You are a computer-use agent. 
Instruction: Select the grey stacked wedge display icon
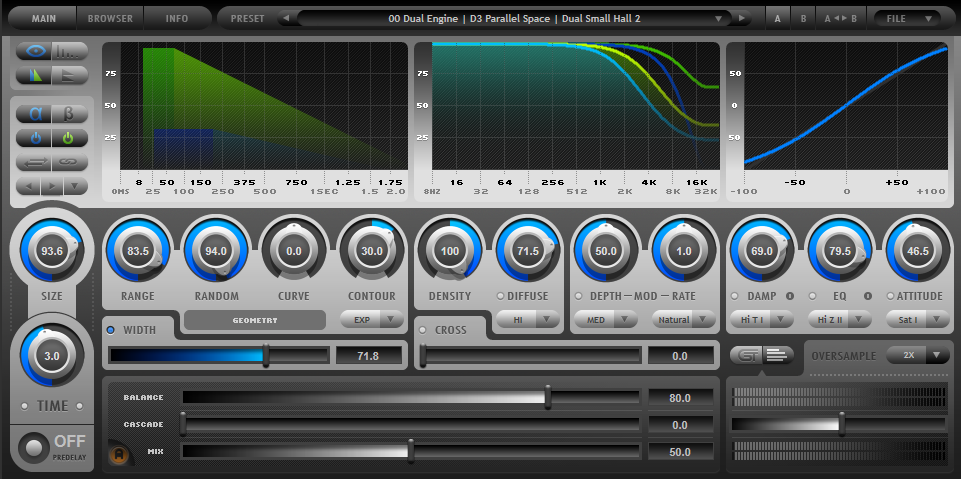pyautogui.click(x=69, y=75)
